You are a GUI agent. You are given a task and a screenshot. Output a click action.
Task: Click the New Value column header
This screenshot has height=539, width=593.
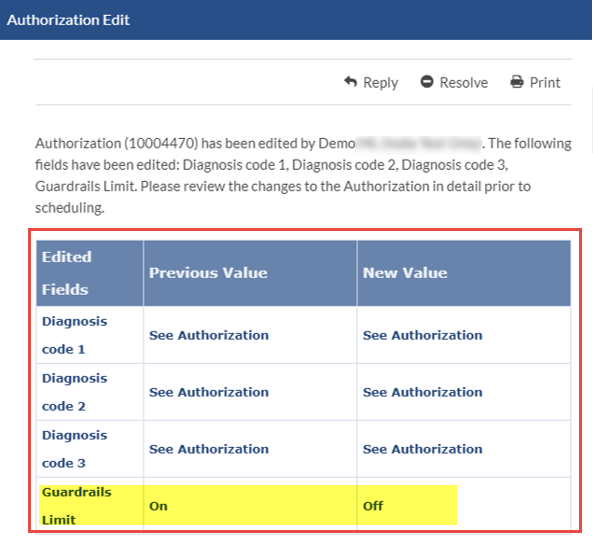pos(464,273)
